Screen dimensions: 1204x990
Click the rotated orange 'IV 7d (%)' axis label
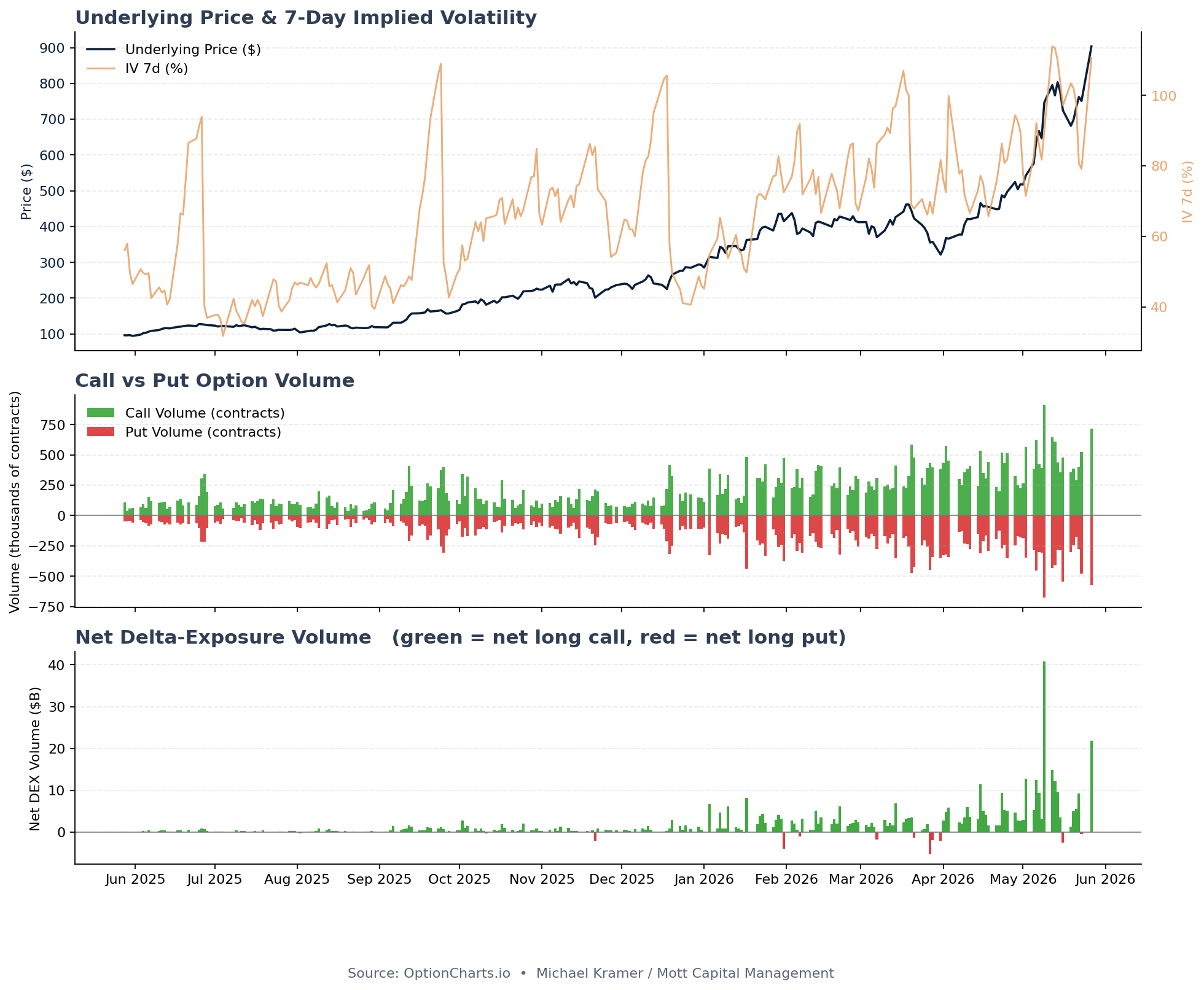click(x=1187, y=192)
